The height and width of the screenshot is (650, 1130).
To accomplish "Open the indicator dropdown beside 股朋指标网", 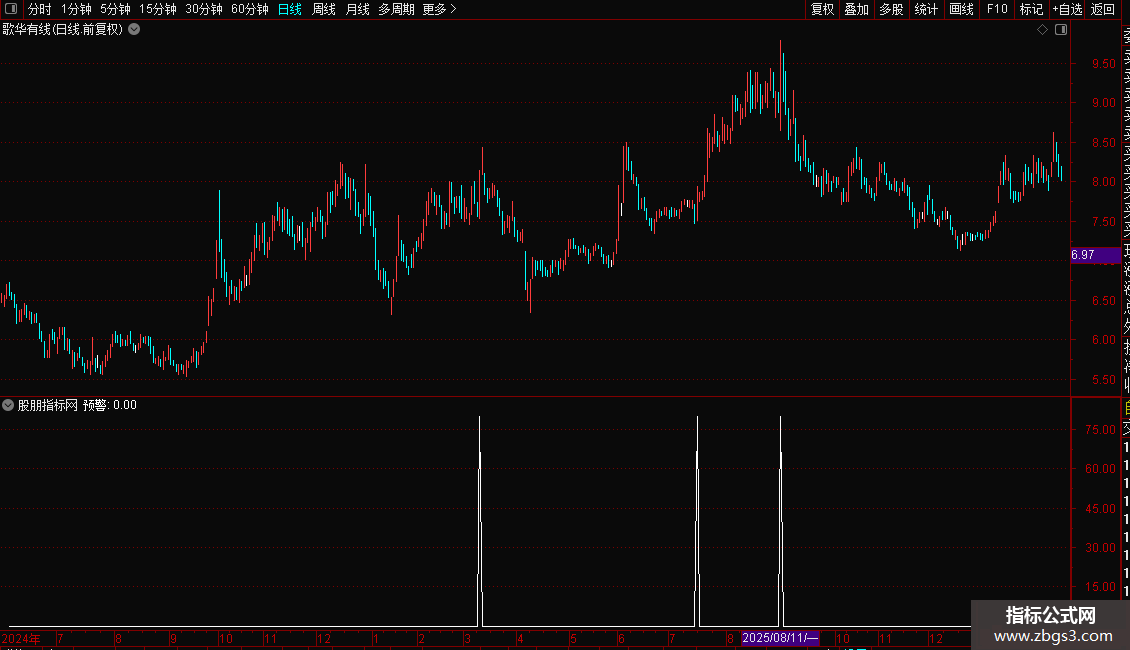I will (x=8, y=405).
